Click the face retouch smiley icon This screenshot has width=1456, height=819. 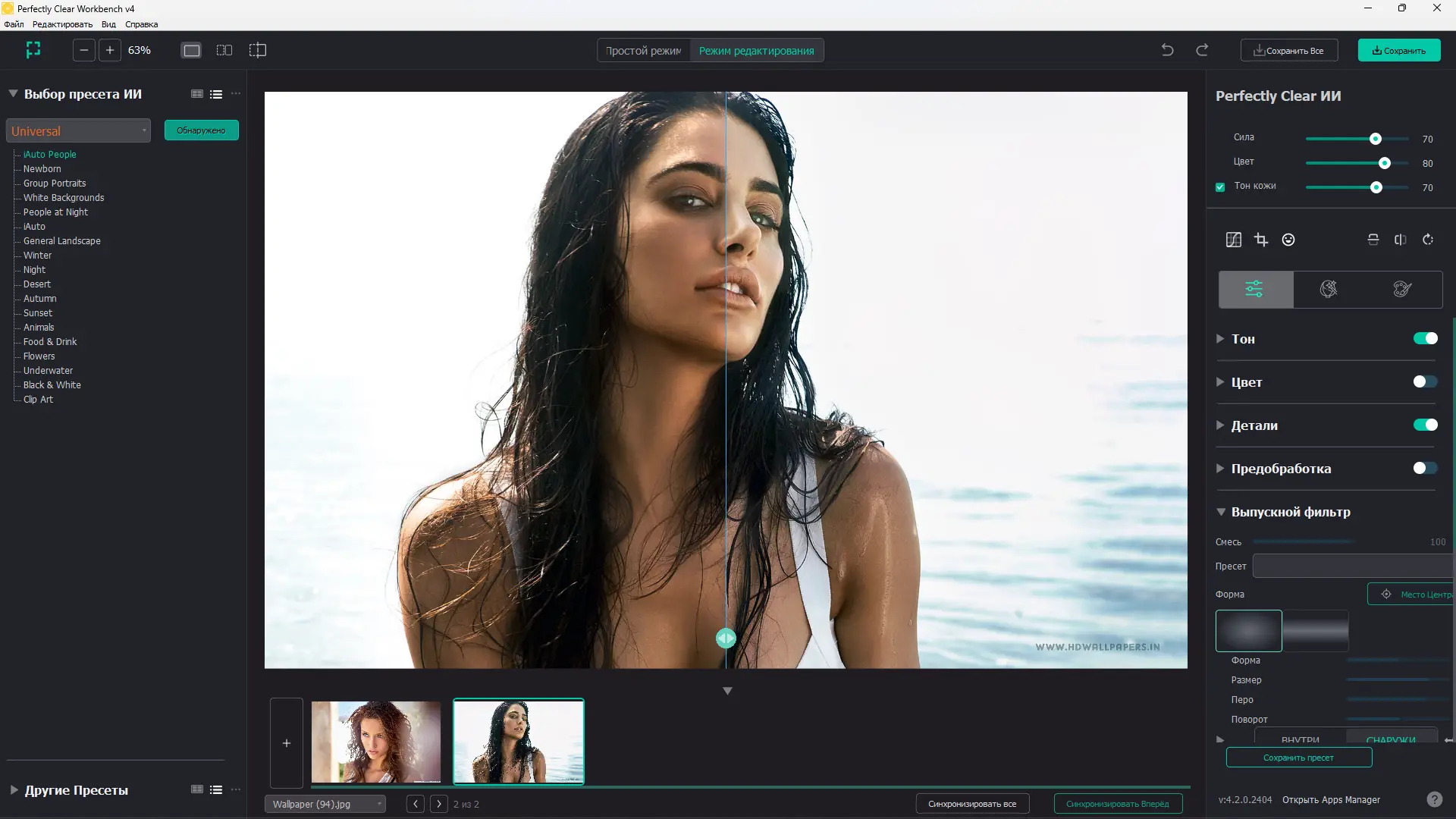1288,240
